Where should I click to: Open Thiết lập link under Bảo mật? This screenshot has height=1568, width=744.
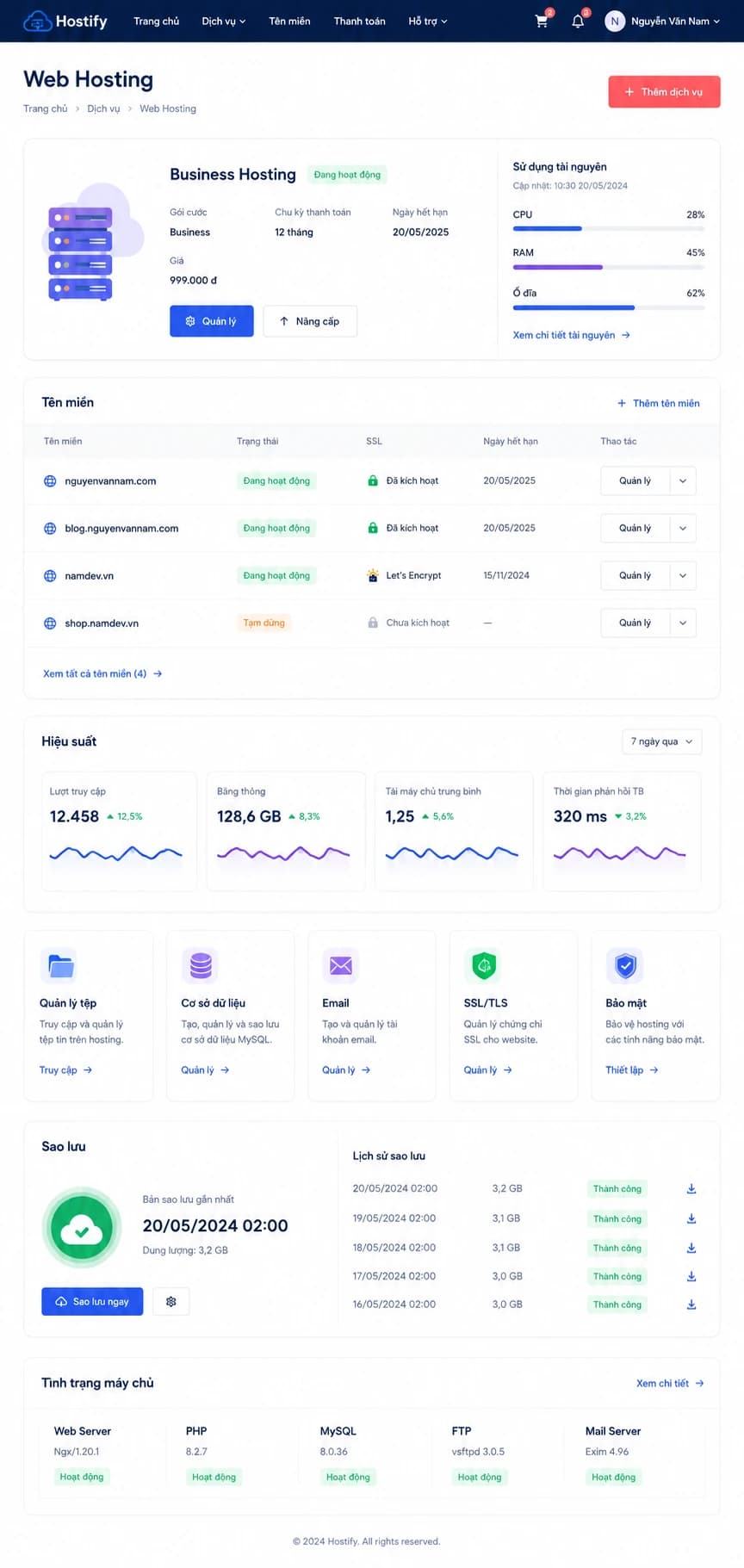(632, 1069)
